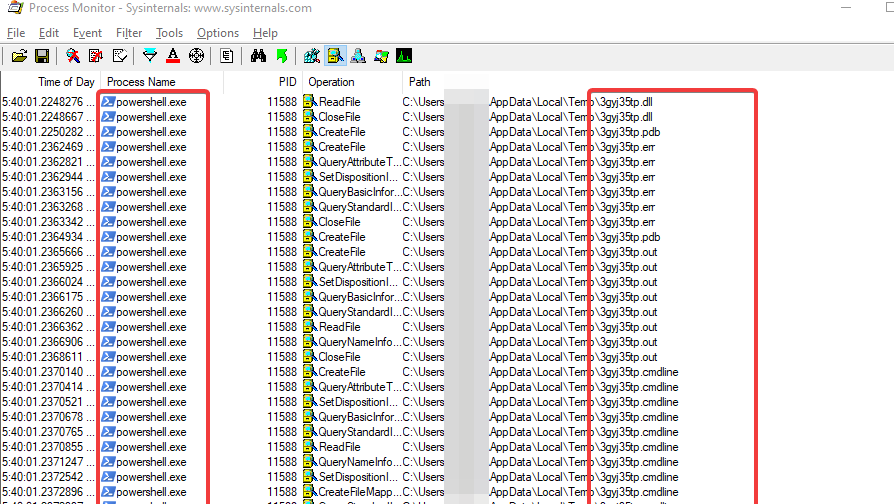Click SetDispositionI... operation at 5:40:01.2362944
Screen dimensions: 894x504
[x=358, y=177]
